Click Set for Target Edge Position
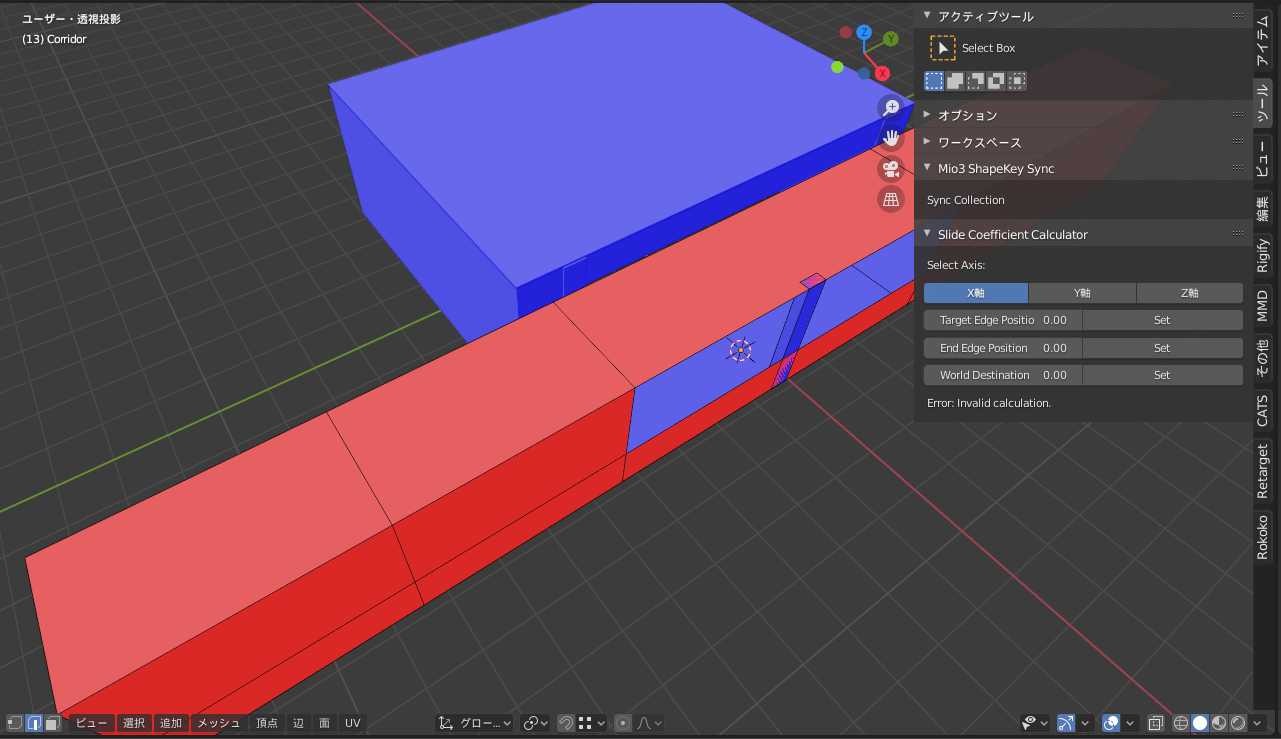Viewport: 1281px width, 739px height. tap(1162, 320)
